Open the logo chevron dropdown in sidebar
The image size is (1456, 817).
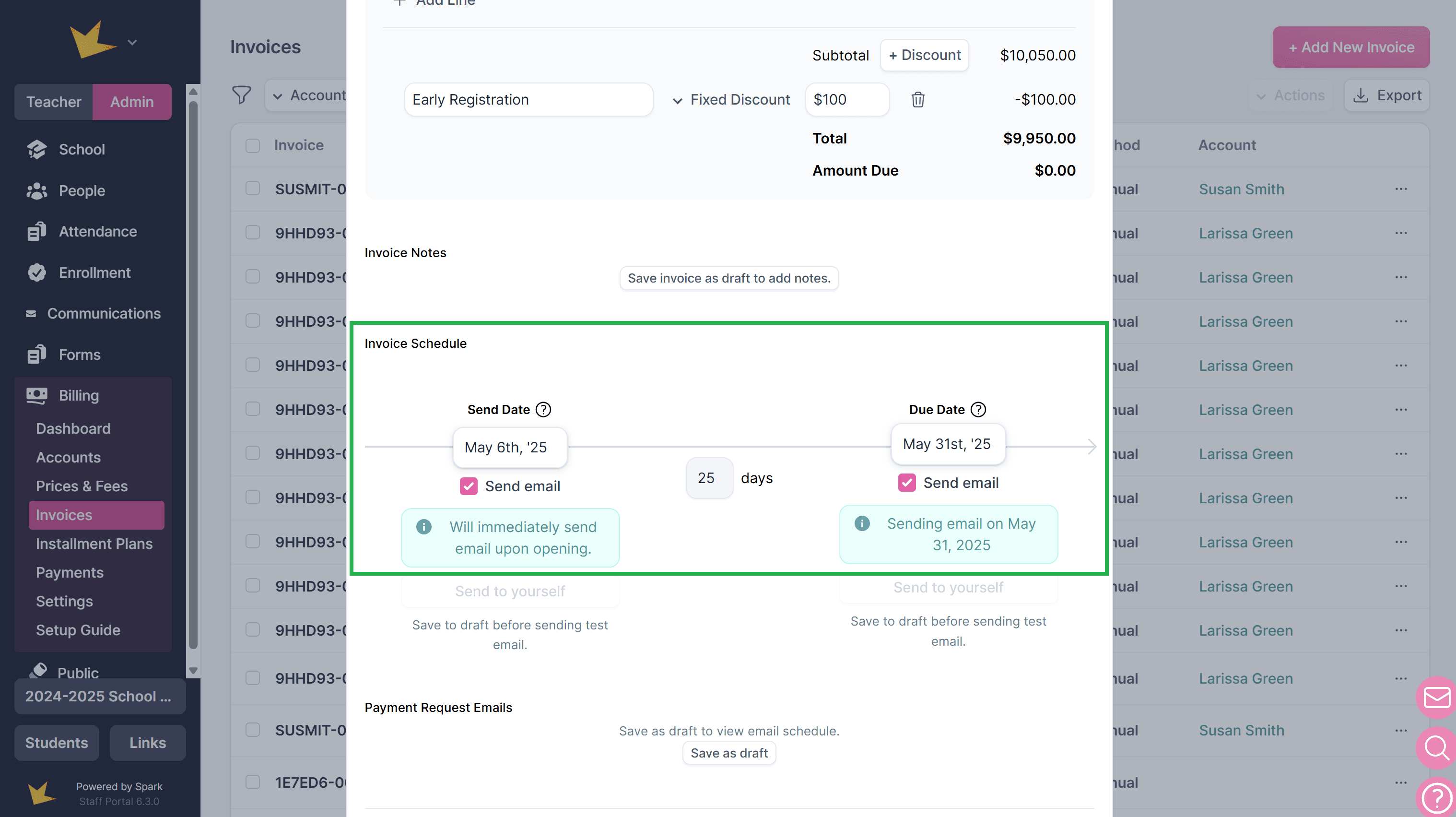point(132,42)
